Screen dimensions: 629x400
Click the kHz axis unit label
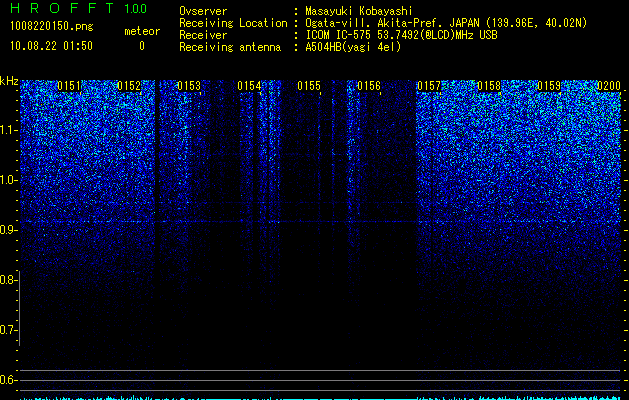9,81
